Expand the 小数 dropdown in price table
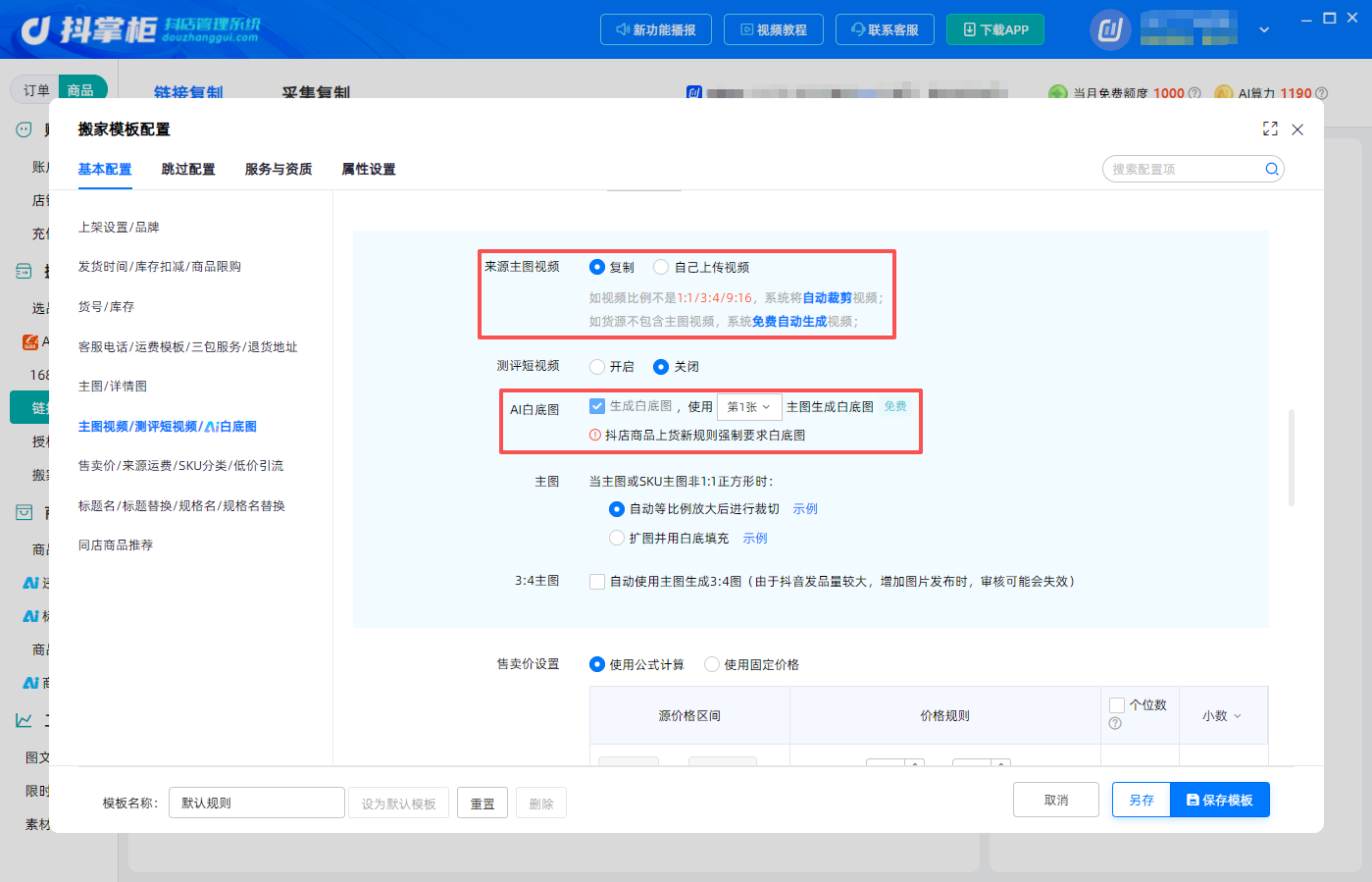The image size is (1372, 882). [1222, 716]
